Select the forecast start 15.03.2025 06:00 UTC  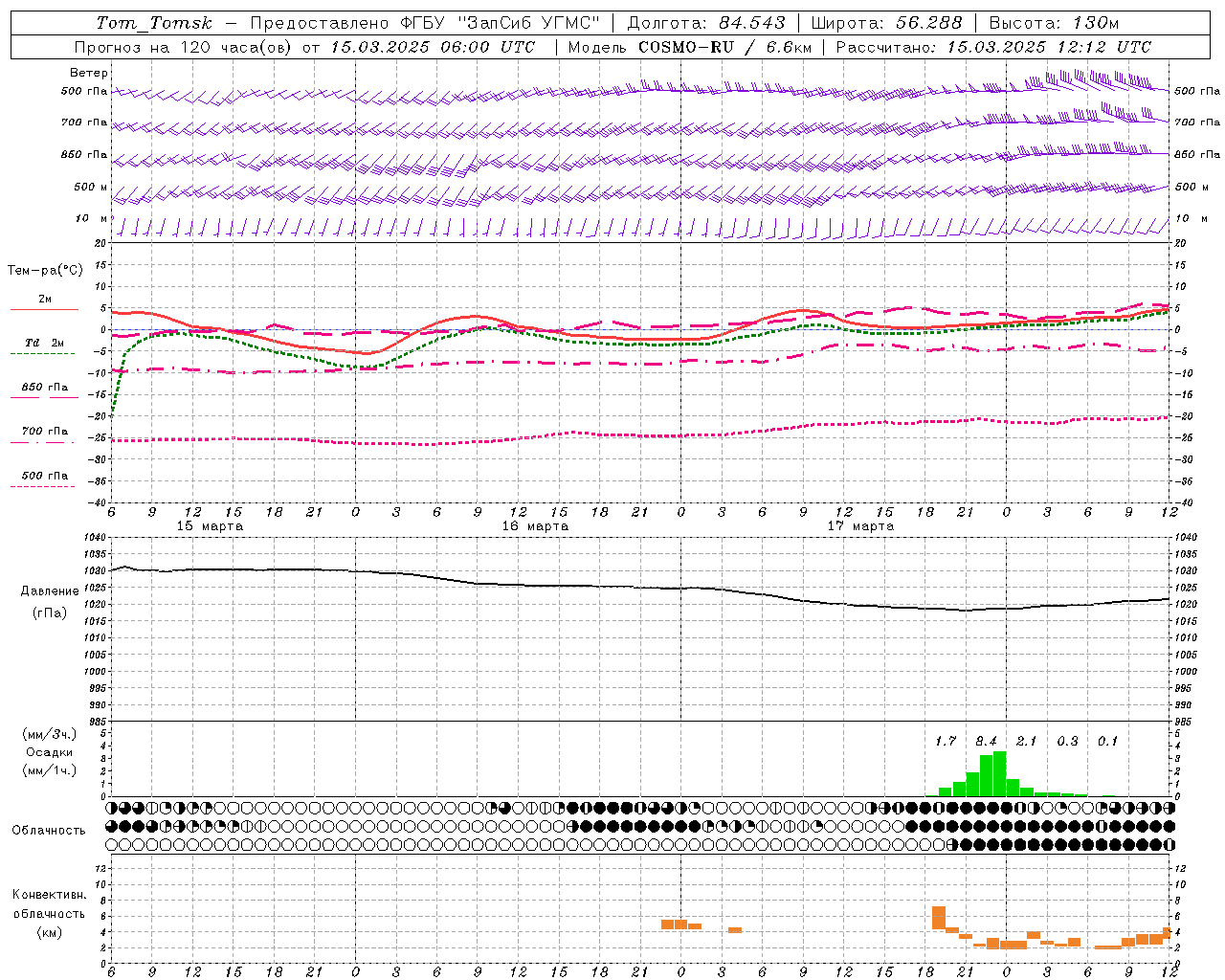(x=433, y=47)
